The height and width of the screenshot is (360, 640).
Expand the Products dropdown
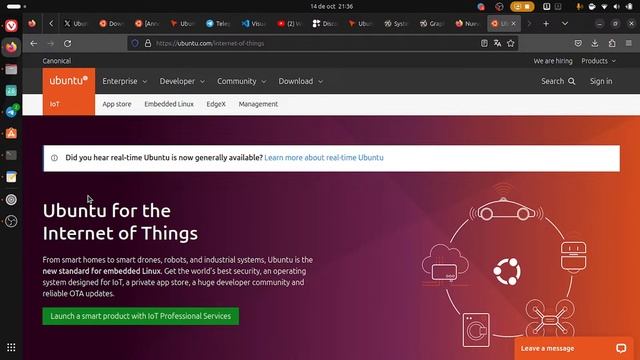click(x=598, y=61)
